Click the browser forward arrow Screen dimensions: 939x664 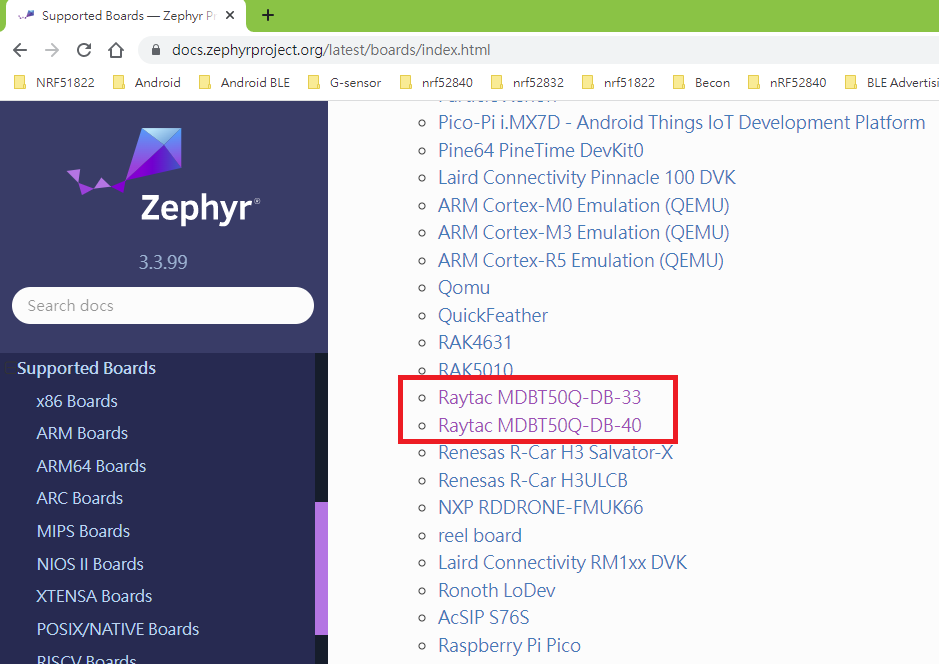pyautogui.click(x=52, y=50)
